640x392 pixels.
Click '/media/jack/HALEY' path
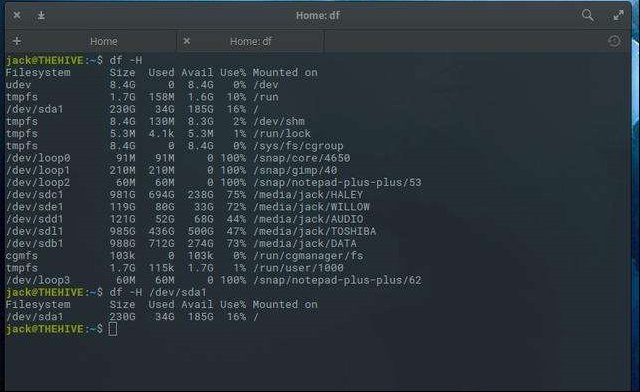tap(308, 195)
